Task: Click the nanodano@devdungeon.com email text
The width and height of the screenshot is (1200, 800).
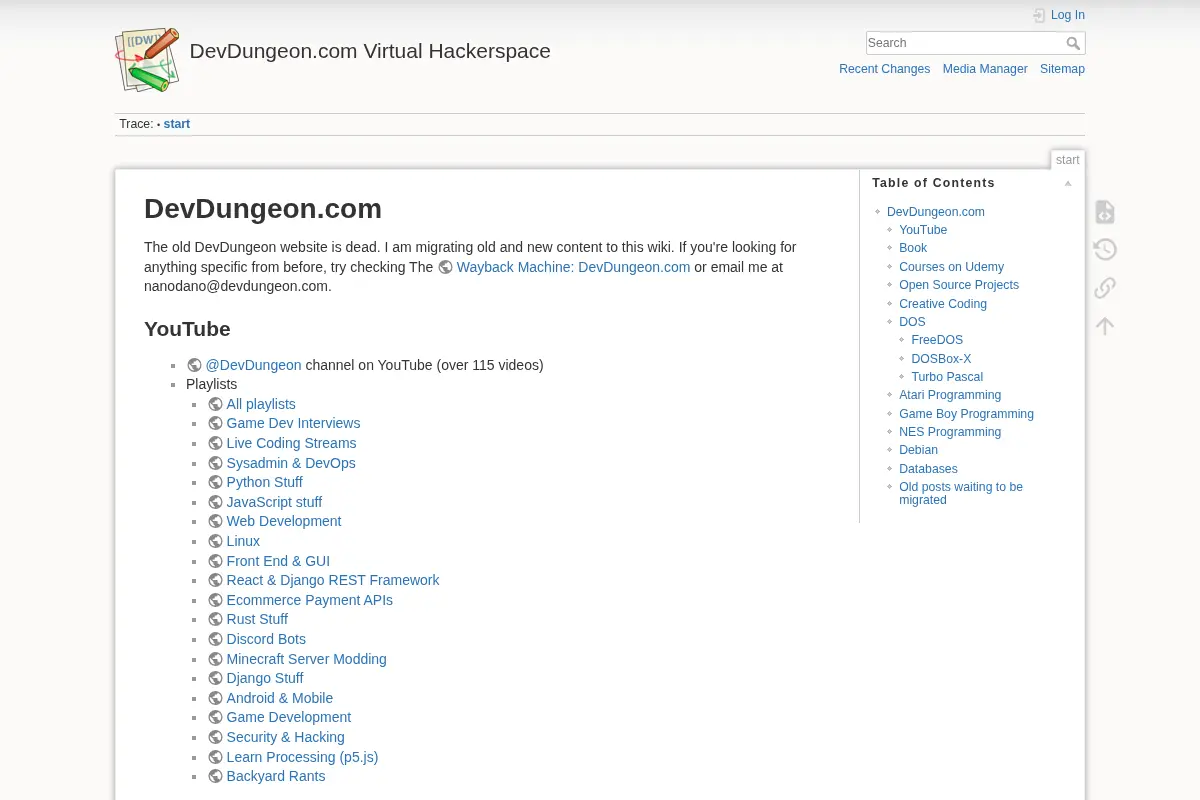Action: [x=235, y=286]
